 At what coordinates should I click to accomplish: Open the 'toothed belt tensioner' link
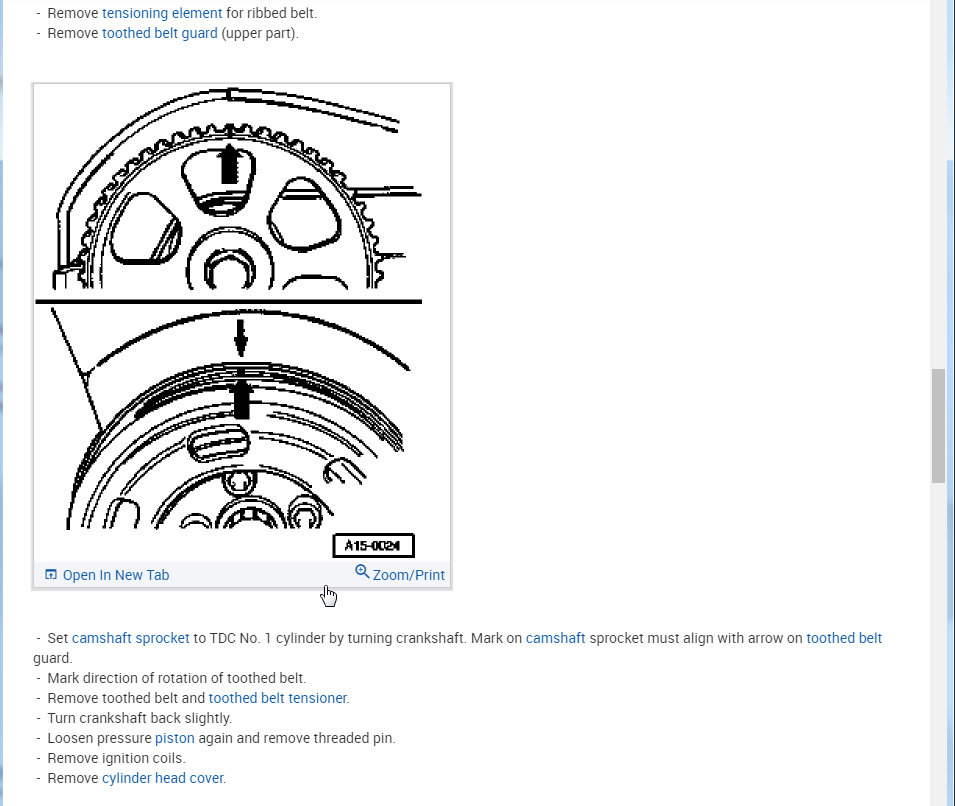click(278, 698)
